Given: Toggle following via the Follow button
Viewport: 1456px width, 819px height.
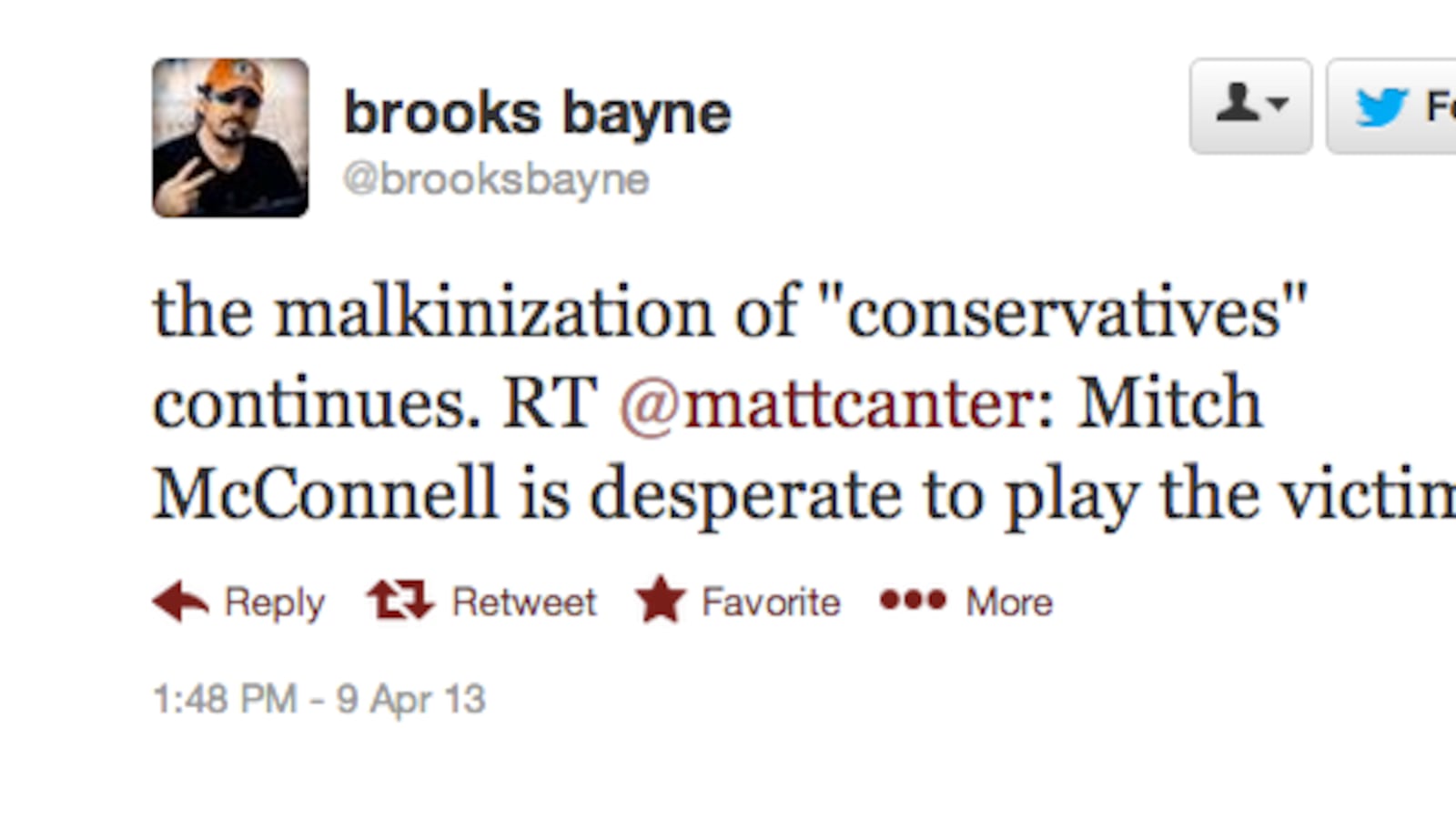Looking at the screenshot, I should point(1401,106).
